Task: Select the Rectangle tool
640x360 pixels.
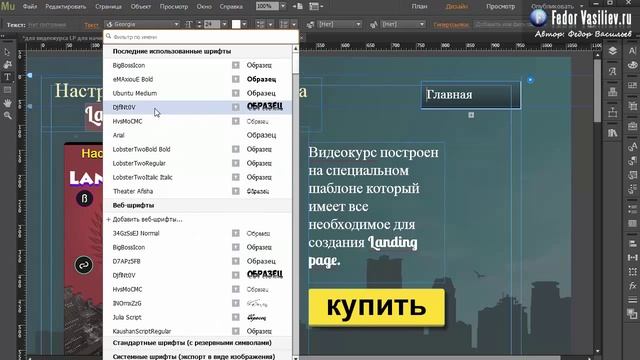Action: pyautogui.click(x=7, y=90)
